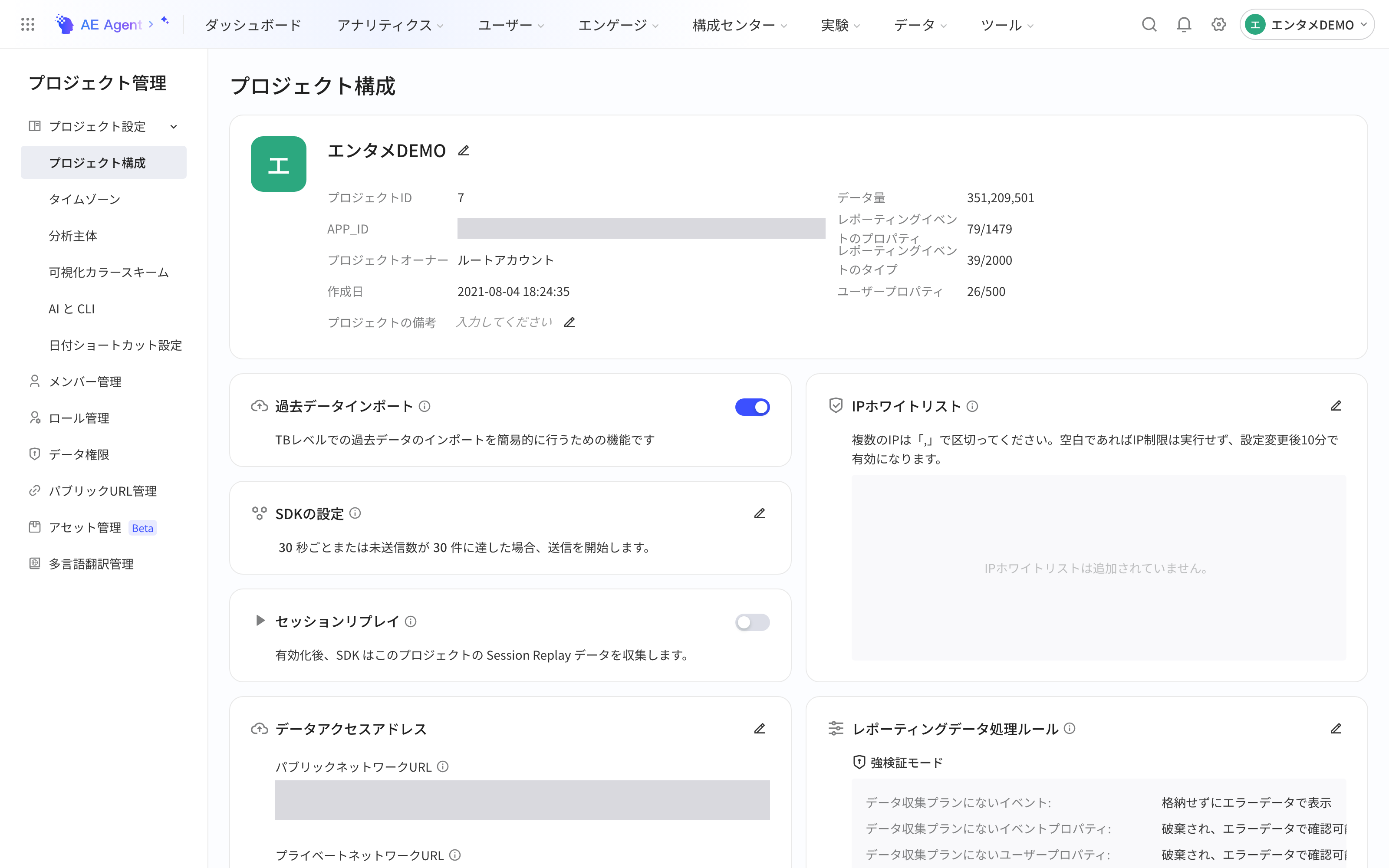The height and width of the screenshot is (868, 1389).
Task: Show info icon for レポーティングデータ処理ルール
Action: pos(1069,728)
